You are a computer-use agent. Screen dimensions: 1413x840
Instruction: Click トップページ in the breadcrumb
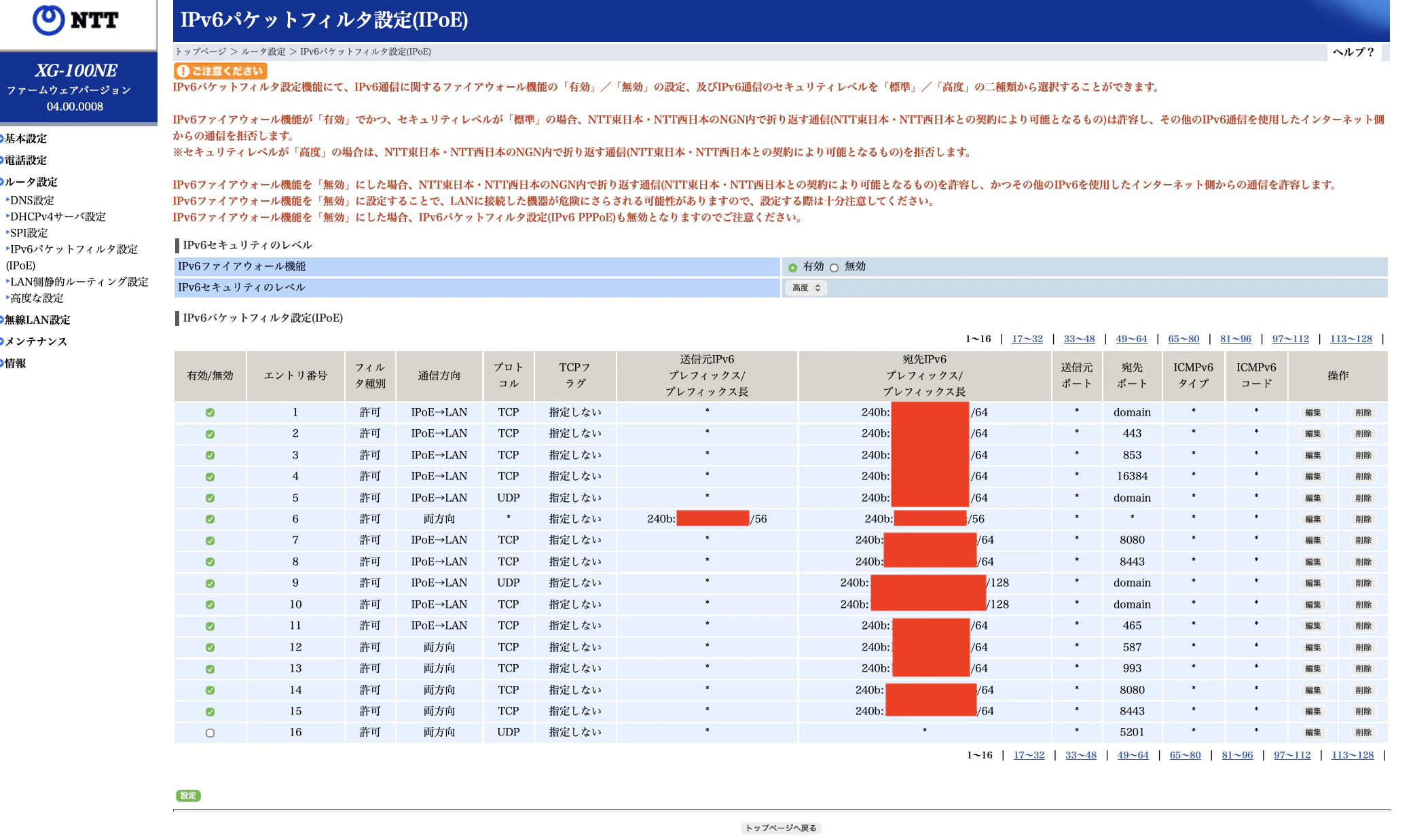tap(200, 52)
